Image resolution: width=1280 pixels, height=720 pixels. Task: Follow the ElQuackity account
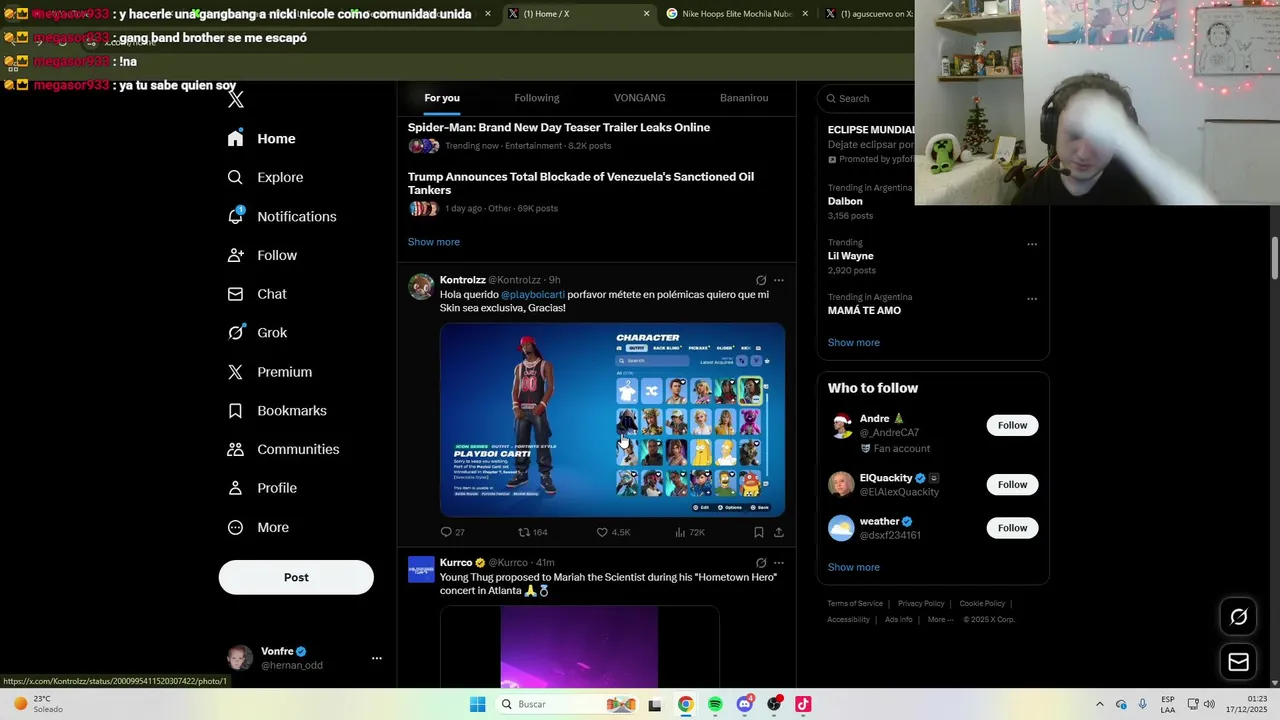pos(1012,485)
